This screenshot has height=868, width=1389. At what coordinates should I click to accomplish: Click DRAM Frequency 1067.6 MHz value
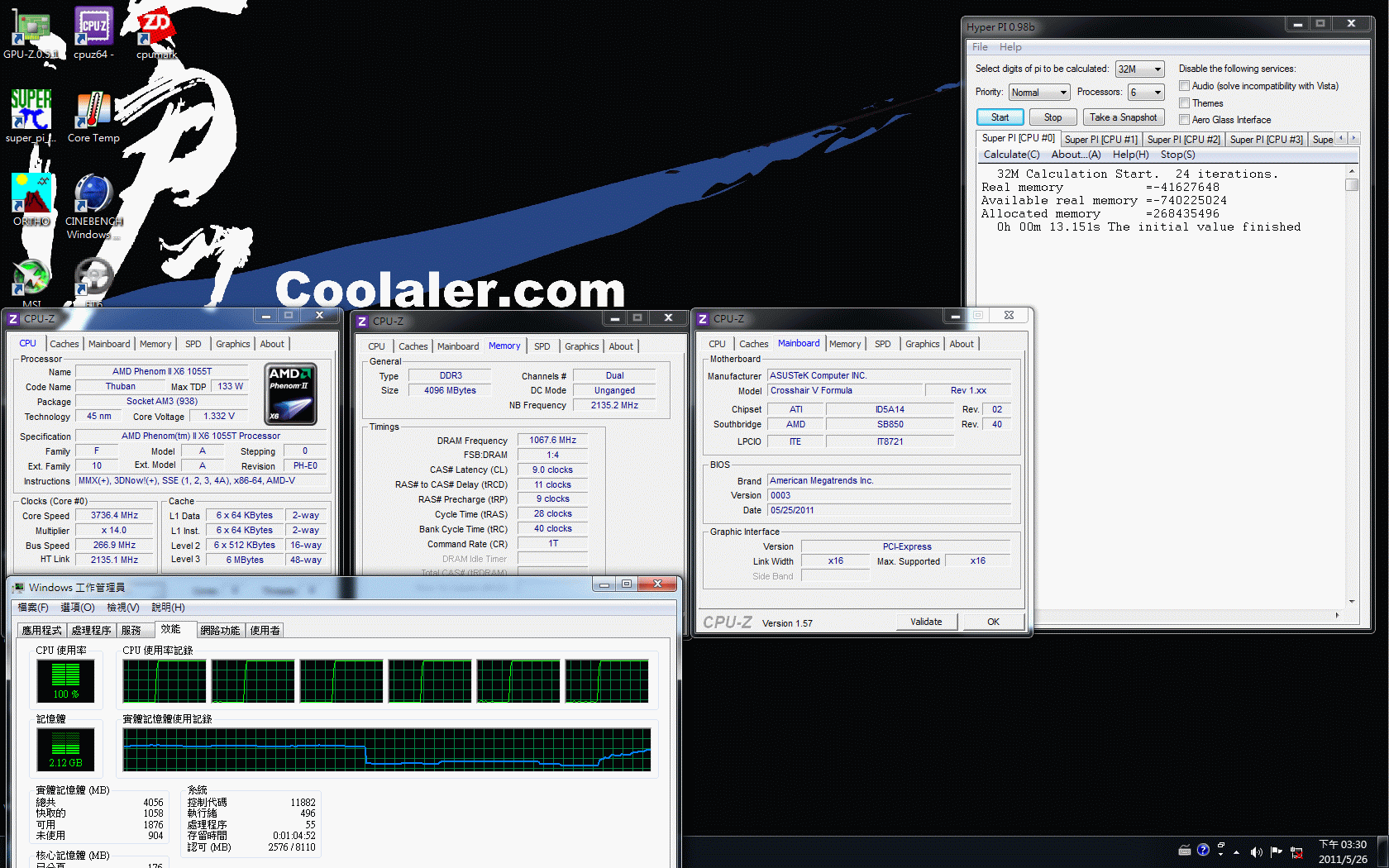[x=552, y=441]
